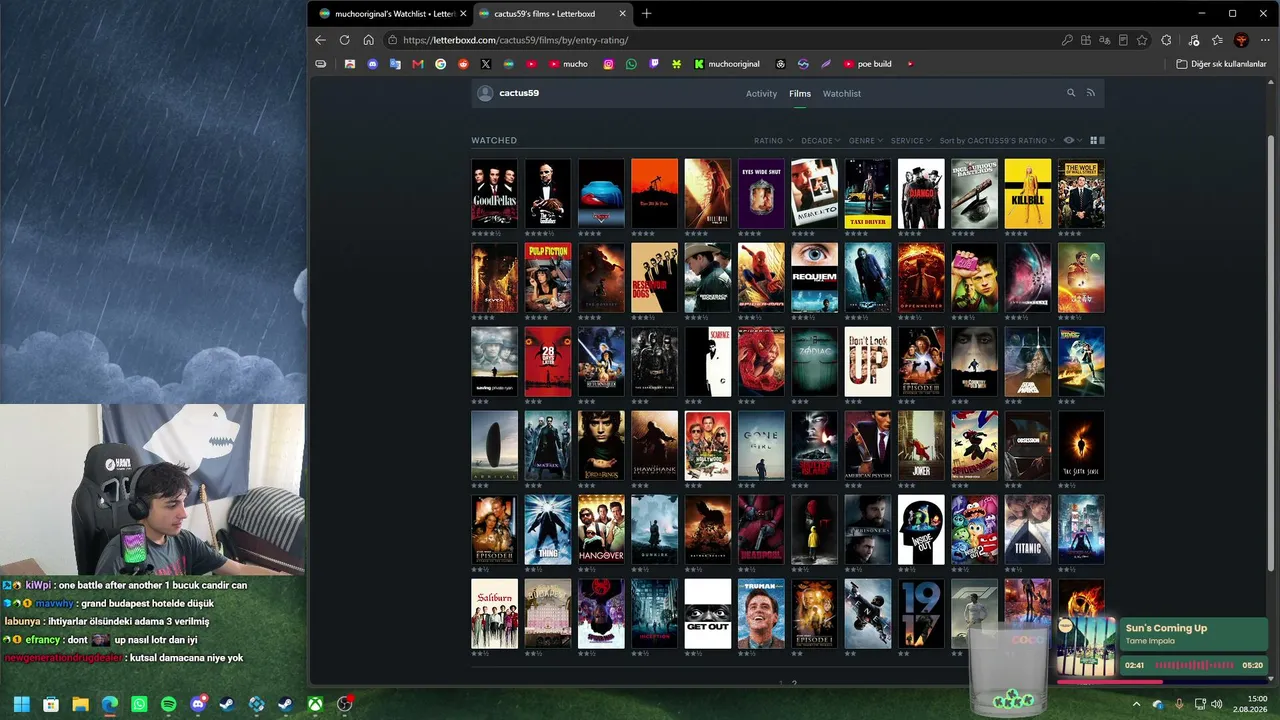Screen dimensions: 1280x720
Task: Open Diğer sık kullanılanlar bookmarks folder
Action: [x=1221, y=64]
